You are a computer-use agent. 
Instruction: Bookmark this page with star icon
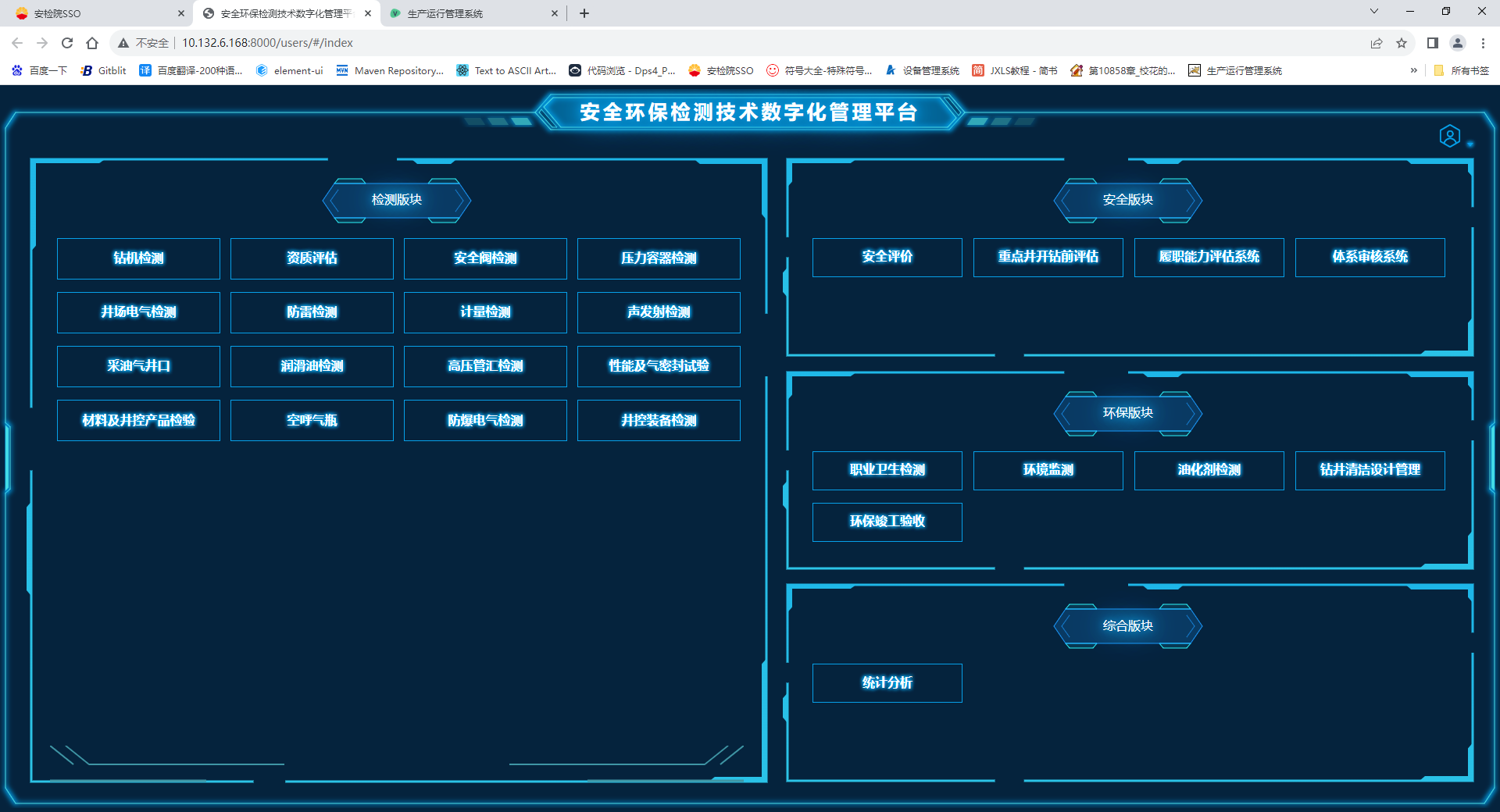pos(1402,43)
